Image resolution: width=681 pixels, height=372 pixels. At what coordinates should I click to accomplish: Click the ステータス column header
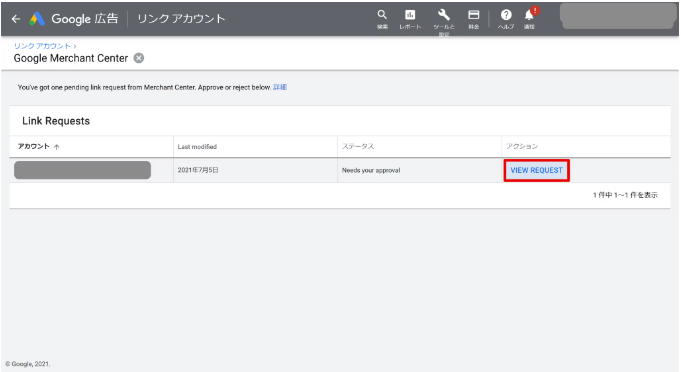coord(358,146)
